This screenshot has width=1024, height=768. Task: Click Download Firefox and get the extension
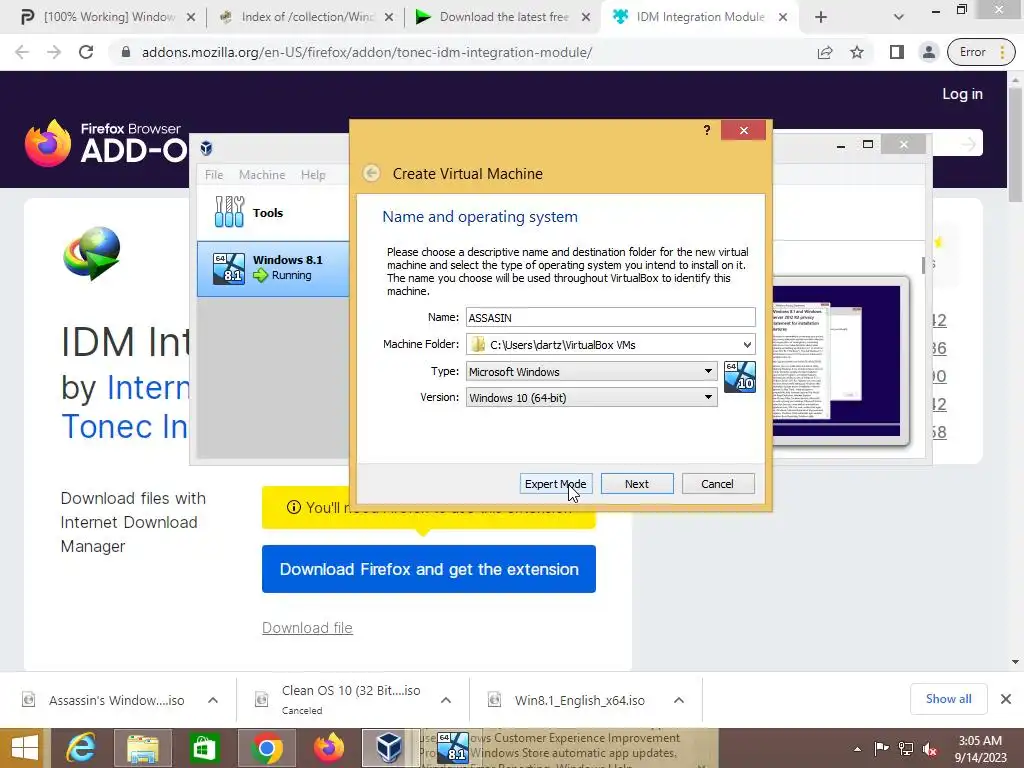point(428,569)
